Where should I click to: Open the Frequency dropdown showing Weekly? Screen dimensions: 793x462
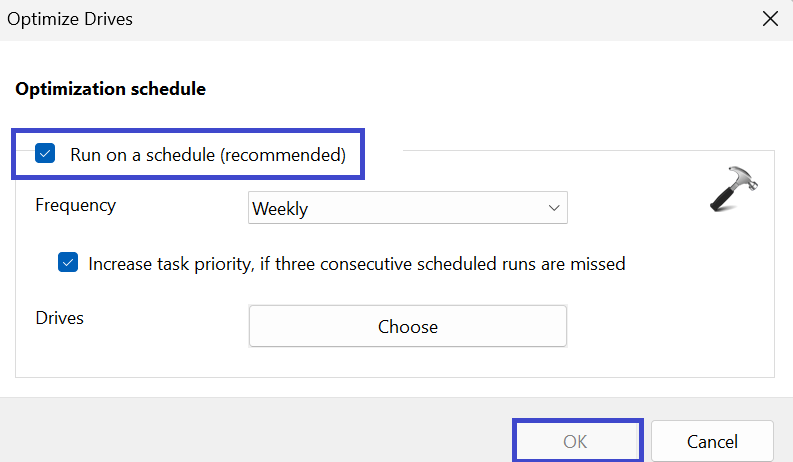[x=407, y=208]
